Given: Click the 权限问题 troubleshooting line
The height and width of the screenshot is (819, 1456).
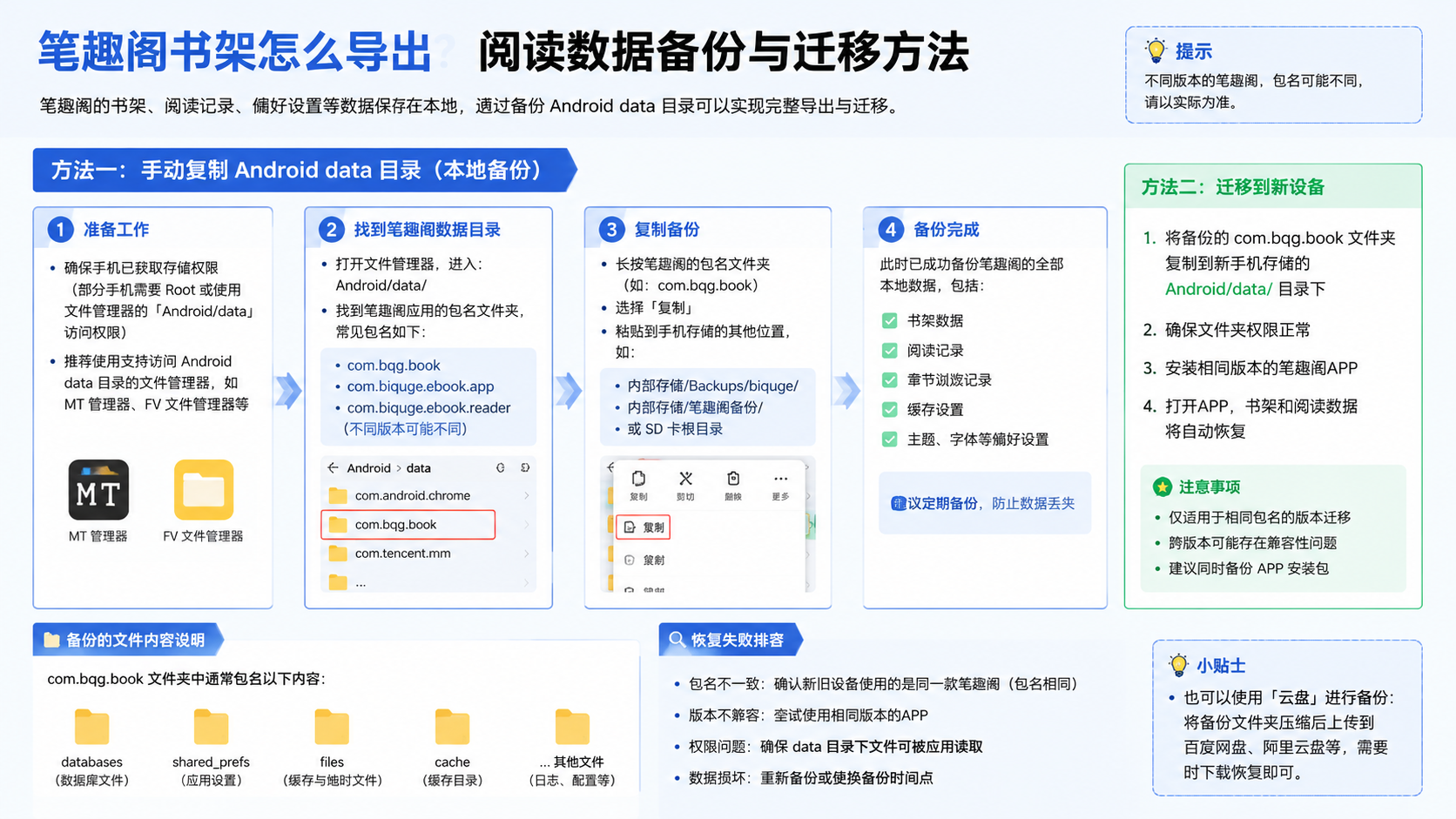Looking at the screenshot, I should (836, 747).
